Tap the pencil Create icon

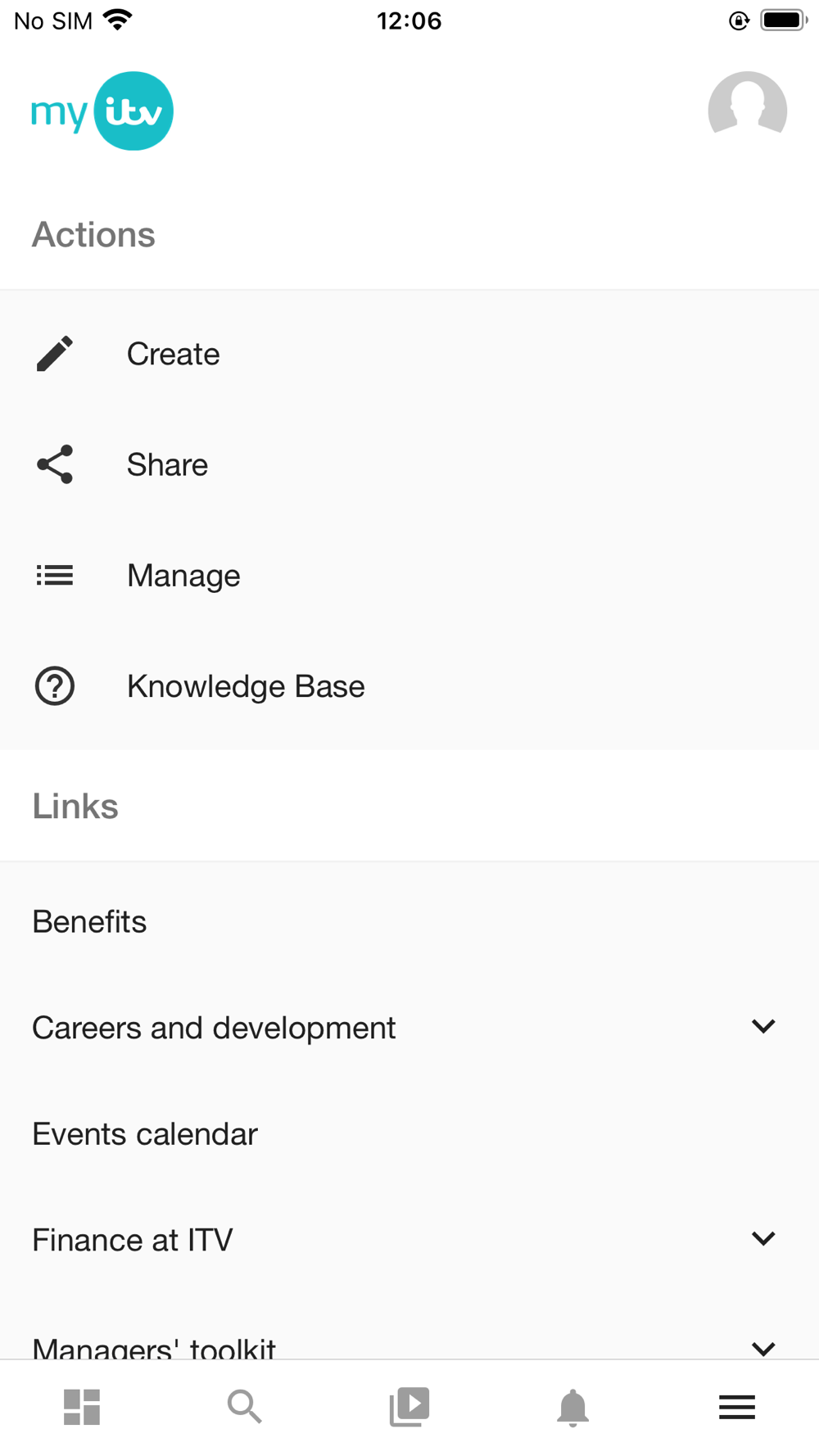click(x=55, y=354)
